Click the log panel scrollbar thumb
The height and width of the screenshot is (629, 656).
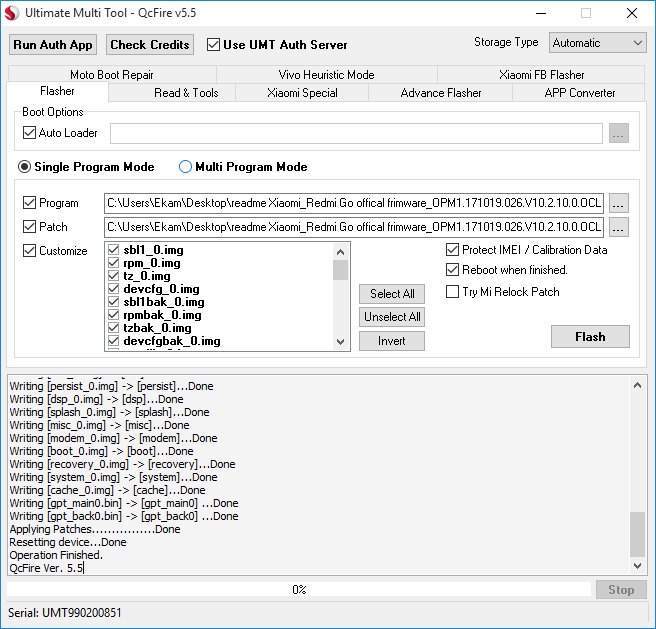638,535
